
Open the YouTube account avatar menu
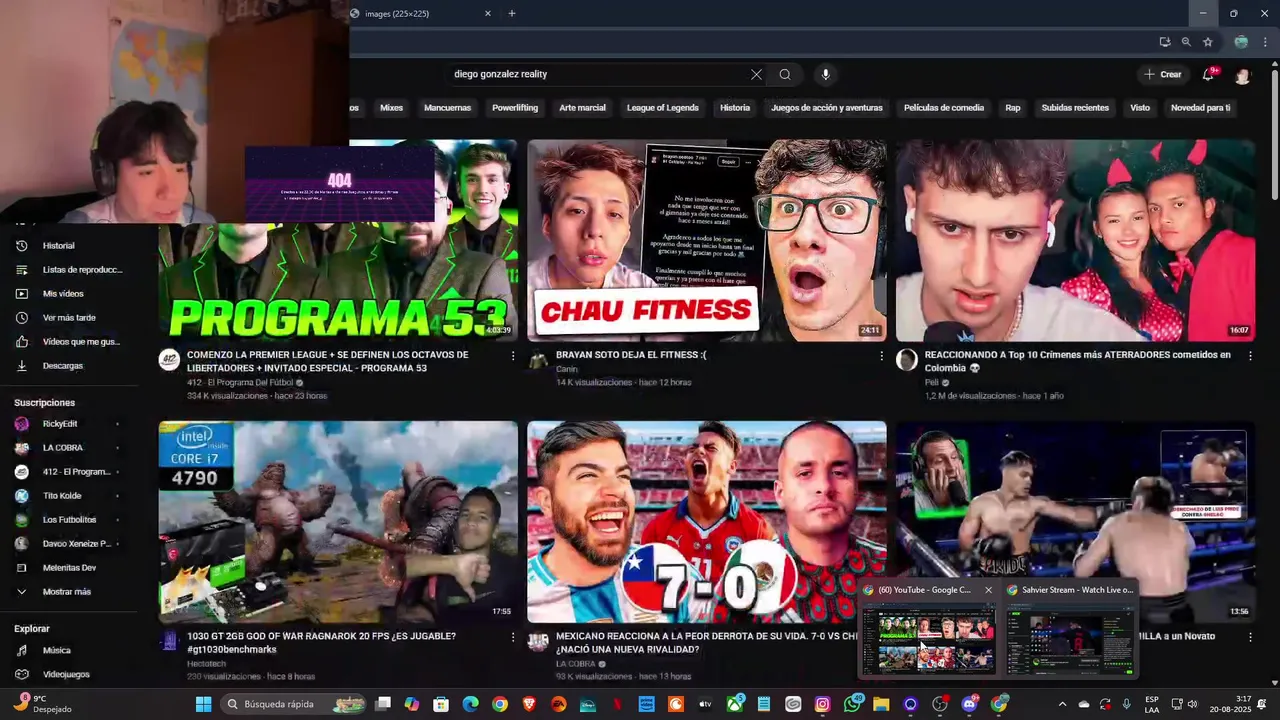1242,75
